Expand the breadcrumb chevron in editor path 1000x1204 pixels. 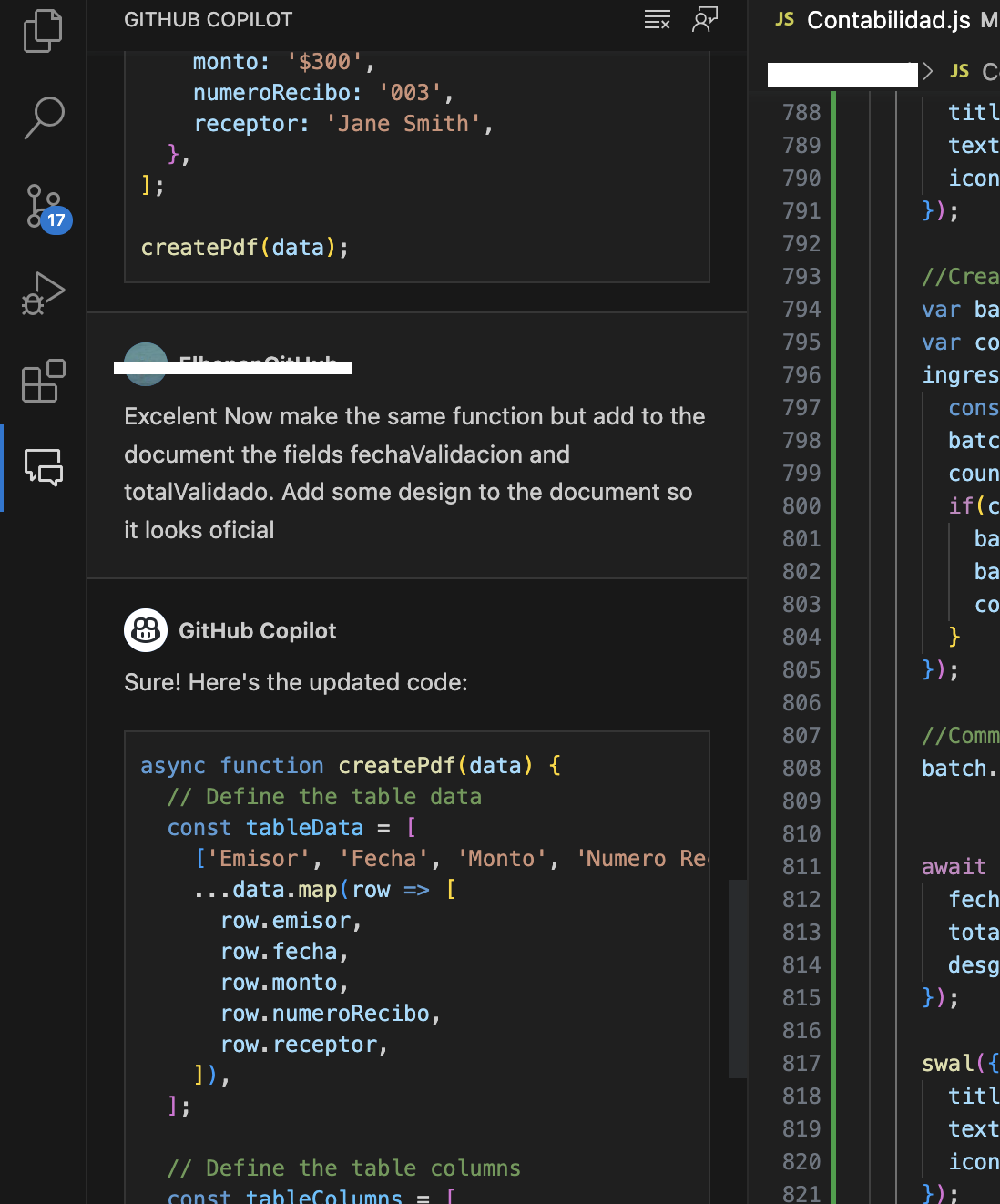(x=928, y=71)
